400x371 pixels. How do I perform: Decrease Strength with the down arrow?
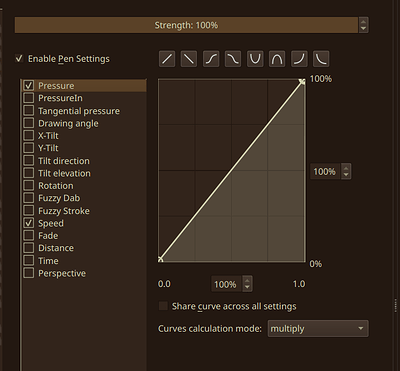363,29
